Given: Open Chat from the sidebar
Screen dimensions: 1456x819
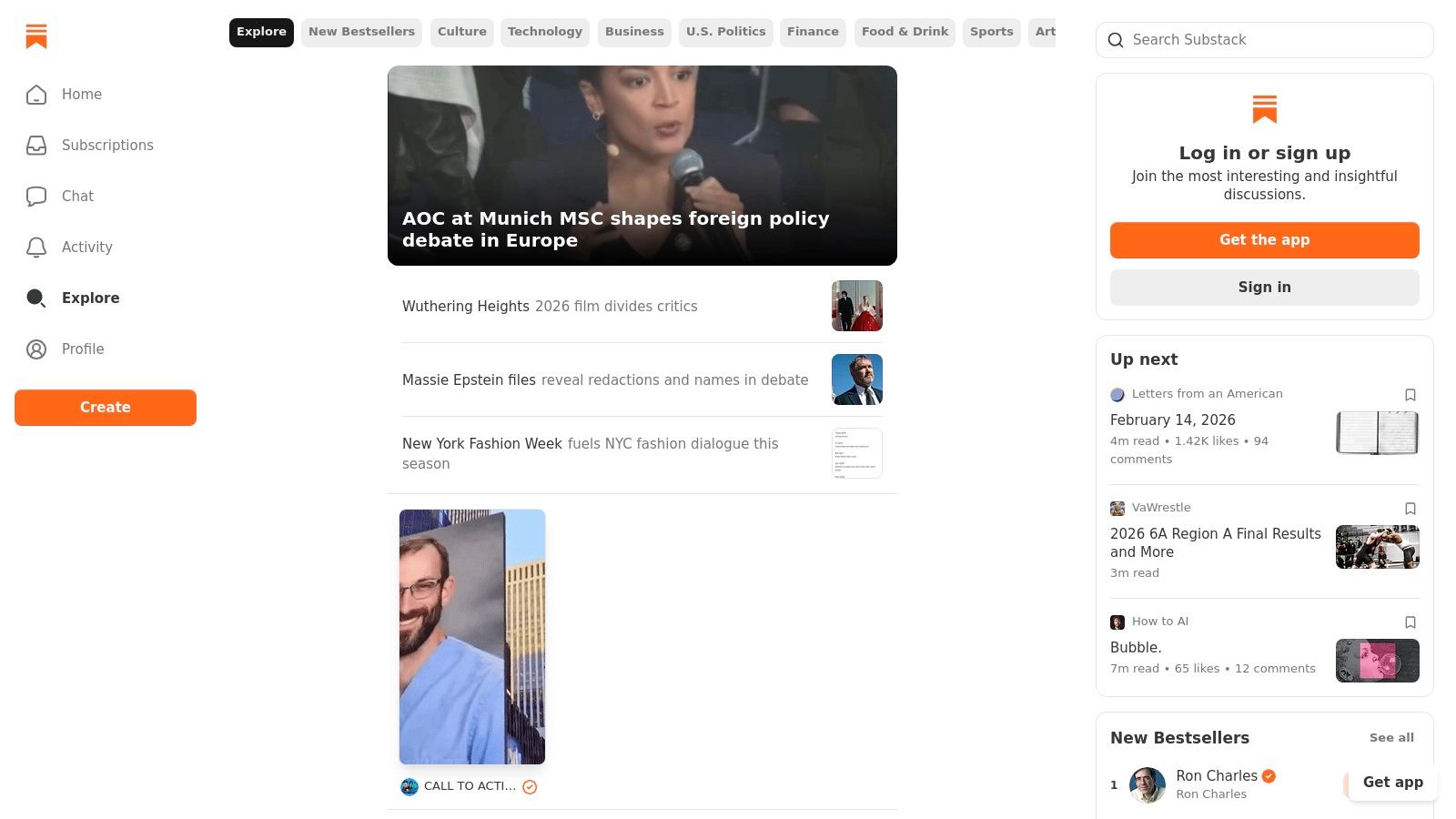Looking at the screenshot, I should tap(76, 196).
